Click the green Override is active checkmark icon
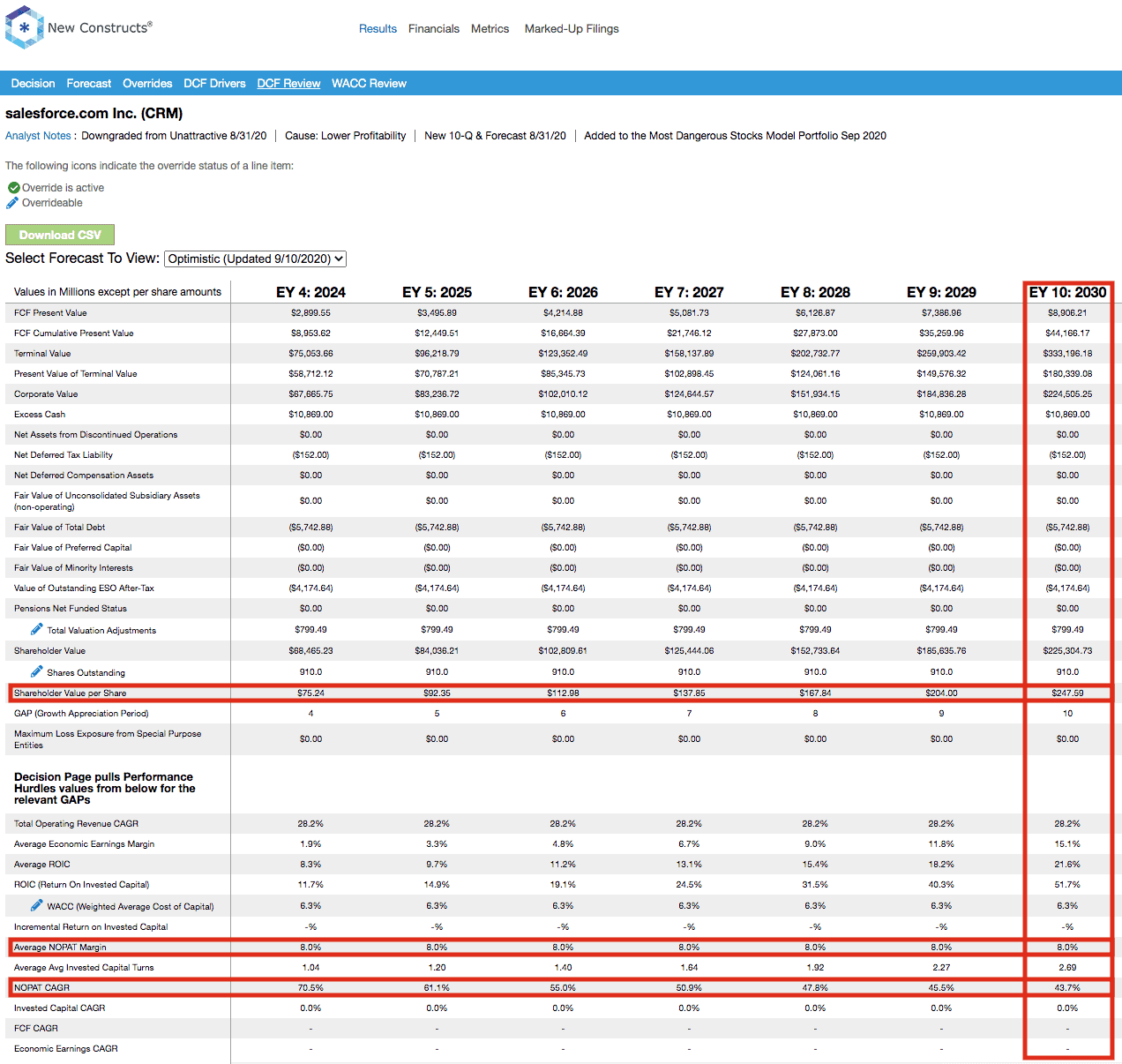1122x1064 pixels. [13, 188]
